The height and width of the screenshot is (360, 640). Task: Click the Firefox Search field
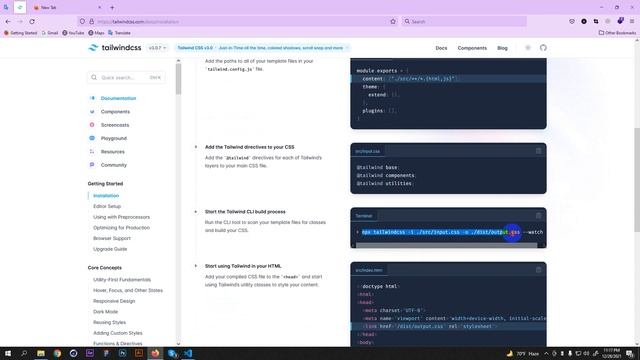pos(464,21)
